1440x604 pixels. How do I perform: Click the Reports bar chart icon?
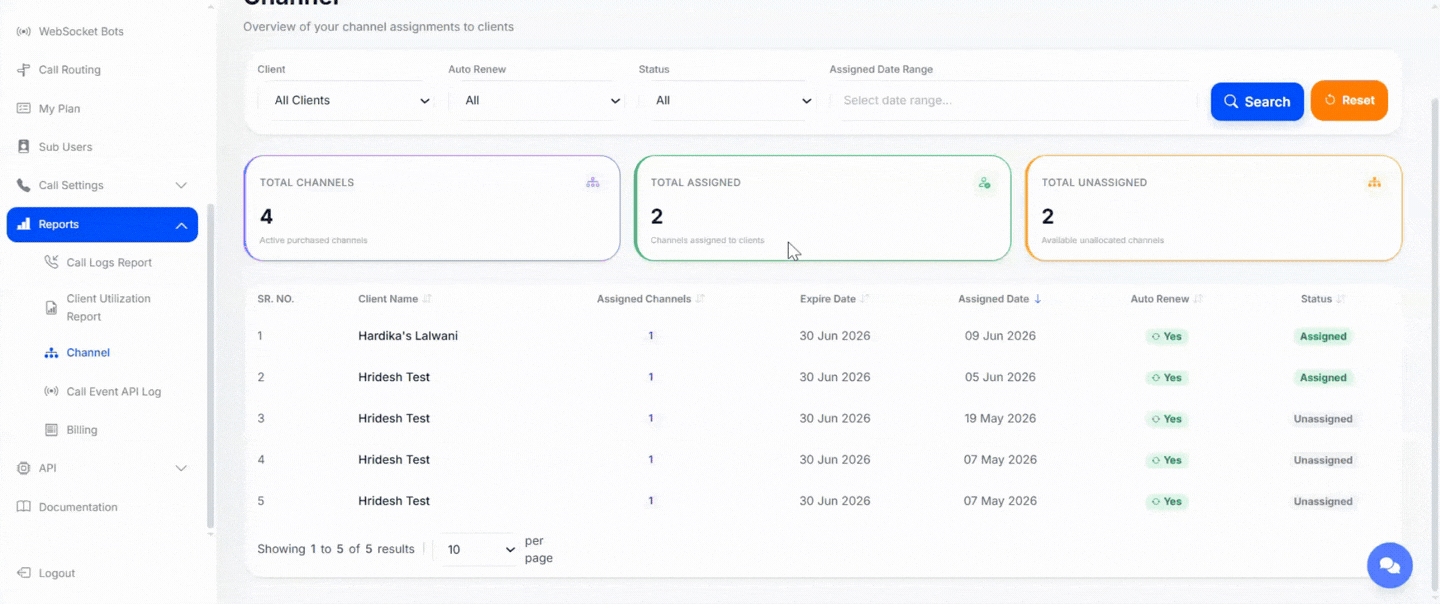tap(24, 224)
